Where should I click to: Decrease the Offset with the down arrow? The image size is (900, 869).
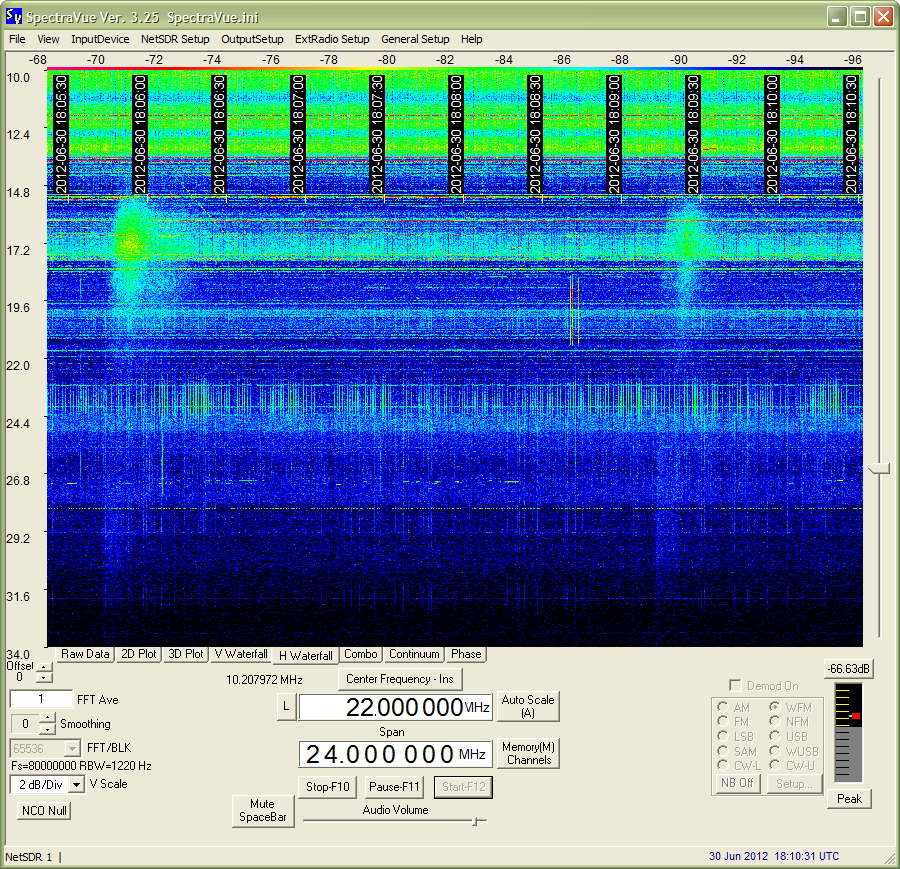[x=44, y=677]
